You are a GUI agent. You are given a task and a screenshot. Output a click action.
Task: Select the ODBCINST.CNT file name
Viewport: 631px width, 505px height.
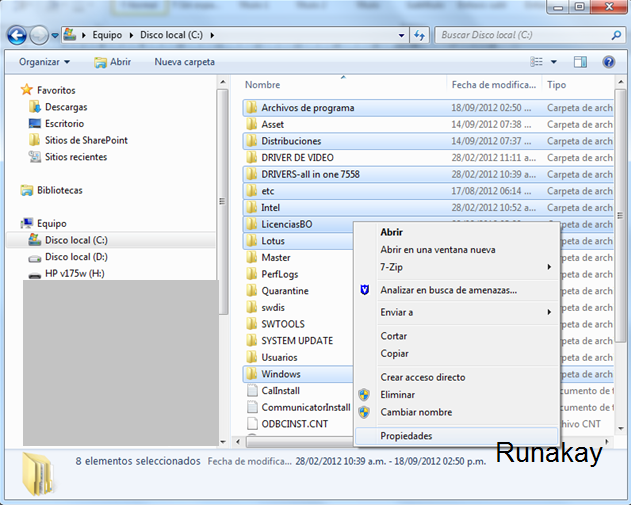click(295, 424)
